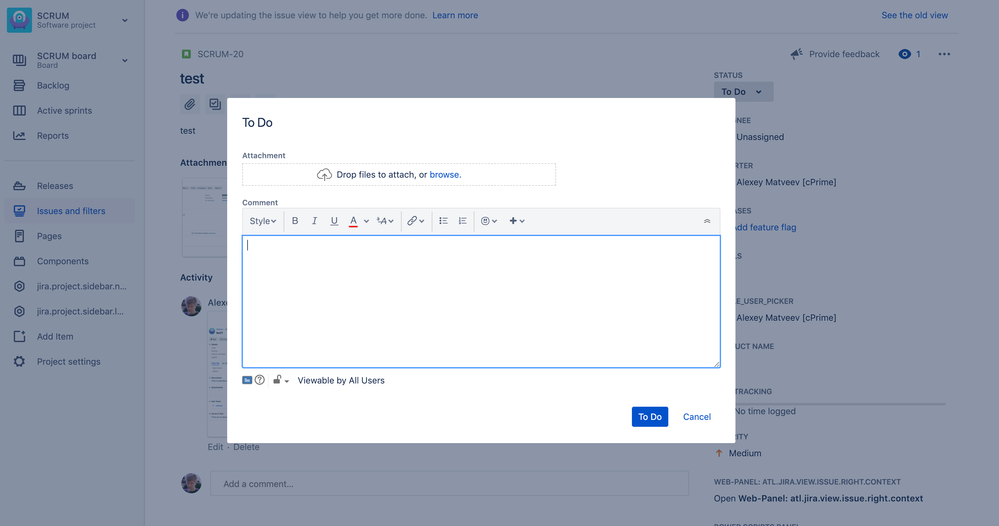Insert a bullet list in comment
This screenshot has width=999, height=526.
coord(443,221)
